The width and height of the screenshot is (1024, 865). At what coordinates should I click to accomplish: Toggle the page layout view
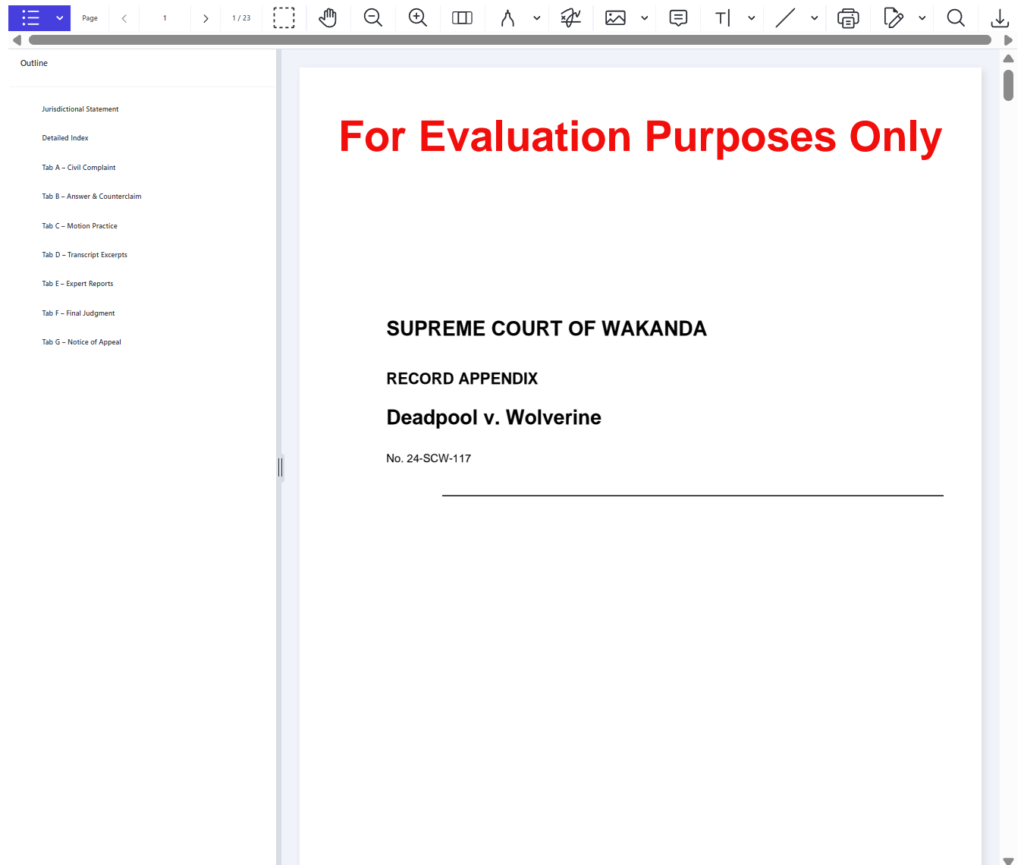pos(462,18)
